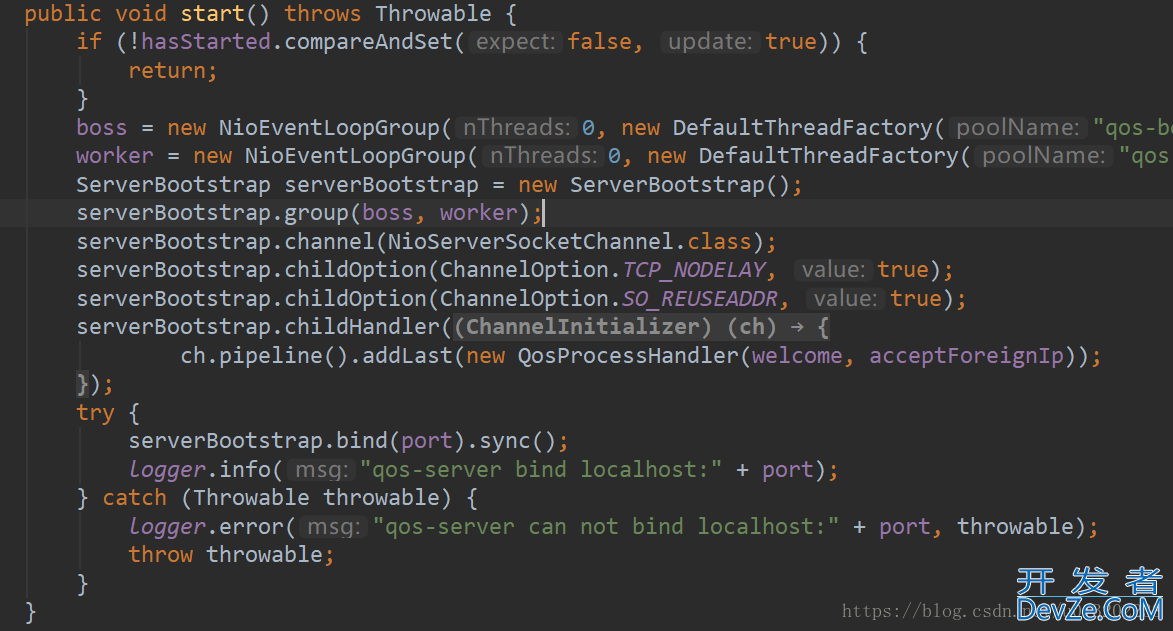Click the "try" keyword
The height and width of the screenshot is (631, 1173).
pos(95,412)
